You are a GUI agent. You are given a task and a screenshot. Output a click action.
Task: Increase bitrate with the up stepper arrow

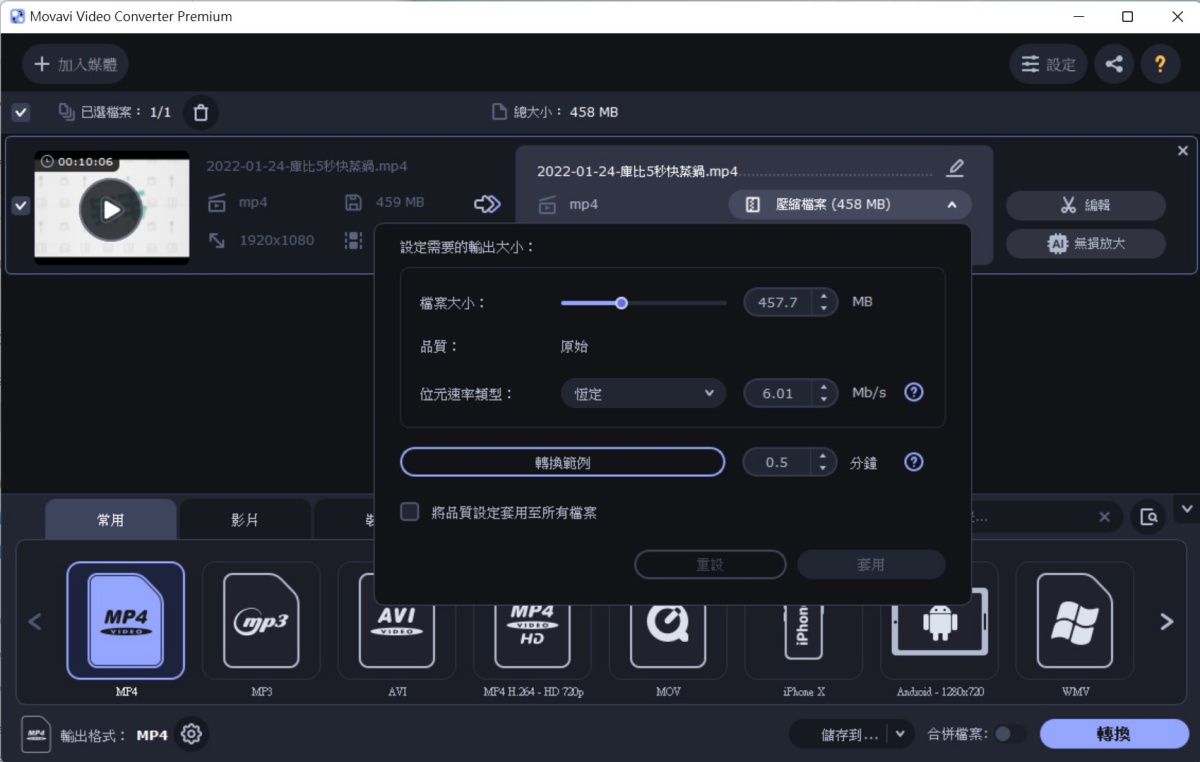(x=824, y=387)
